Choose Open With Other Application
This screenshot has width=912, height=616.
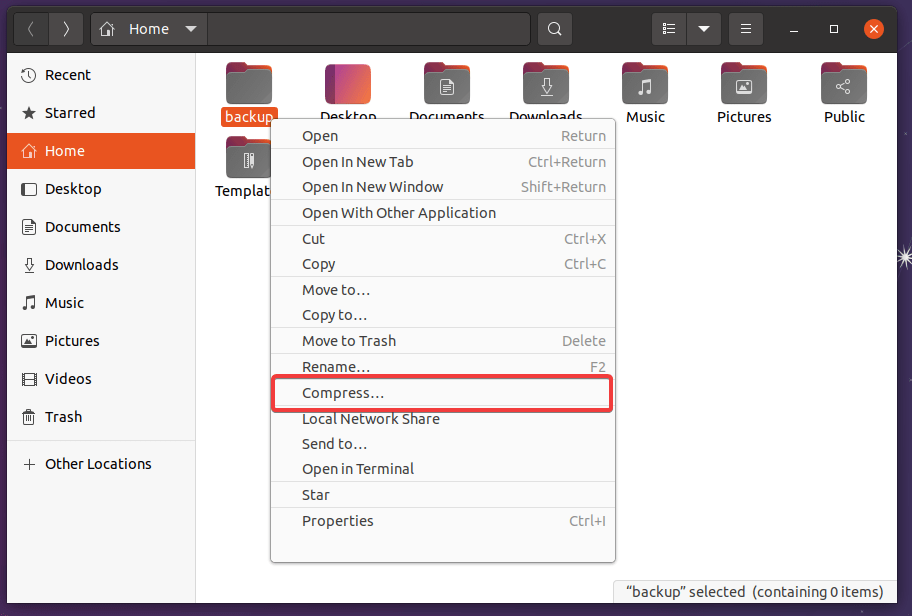(x=398, y=212)
